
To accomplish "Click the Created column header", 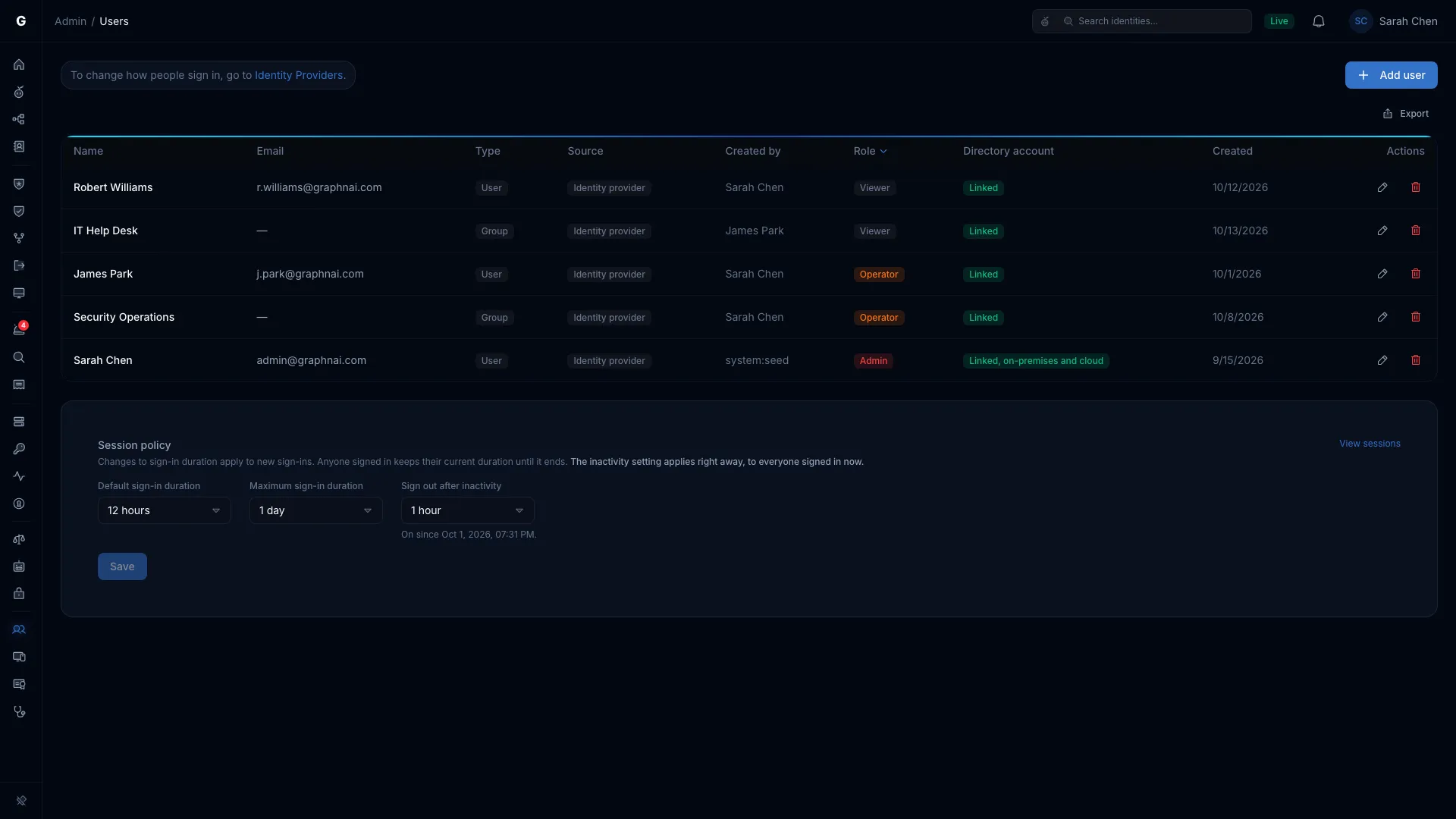I will coord(1232,151).
